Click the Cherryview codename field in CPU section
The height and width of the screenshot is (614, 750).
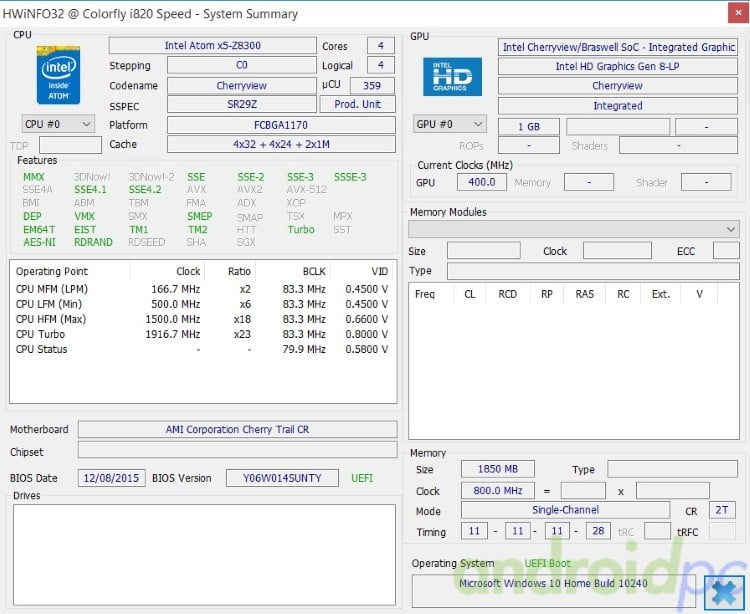point(242,86)
